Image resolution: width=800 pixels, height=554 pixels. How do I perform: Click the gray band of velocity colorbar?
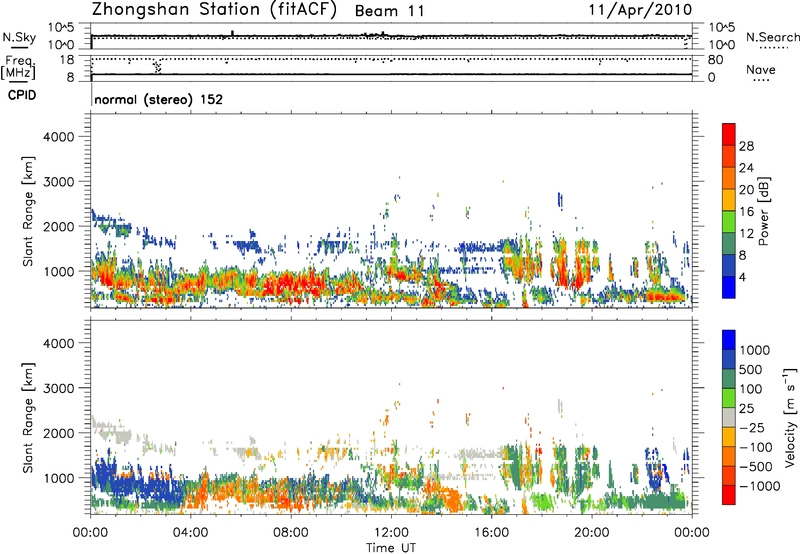pos(729,417)
